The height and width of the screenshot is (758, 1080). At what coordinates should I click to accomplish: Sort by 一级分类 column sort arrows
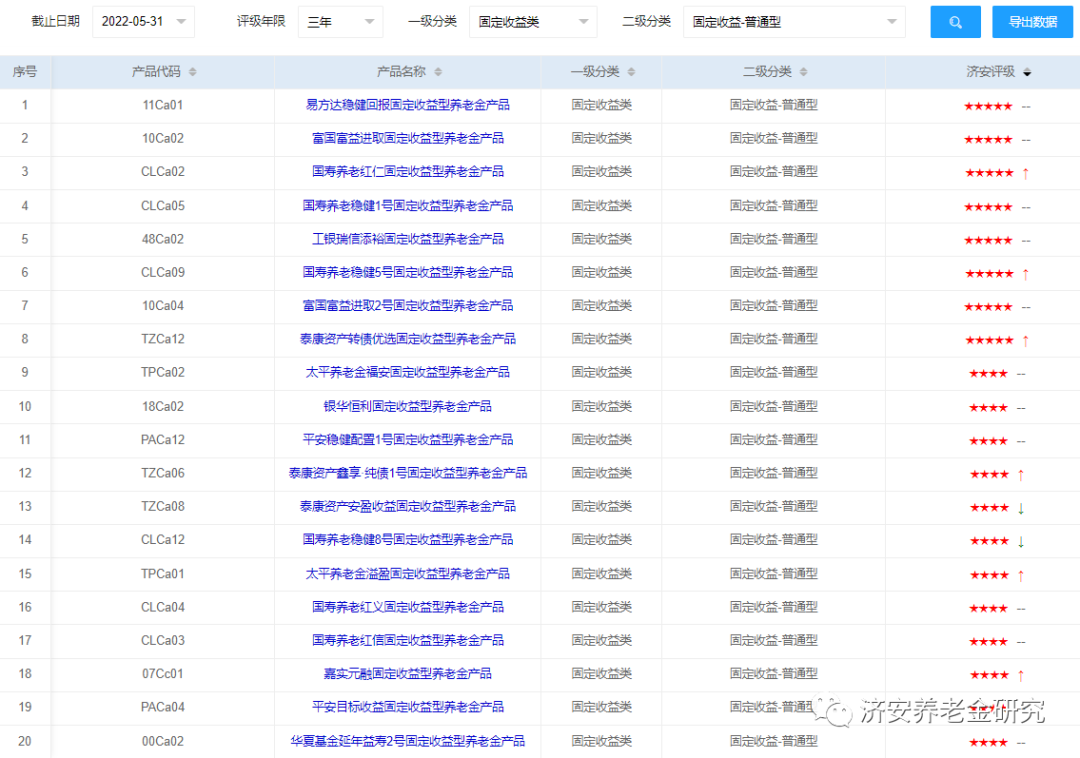pyautogui.click(x=632, y=72)
